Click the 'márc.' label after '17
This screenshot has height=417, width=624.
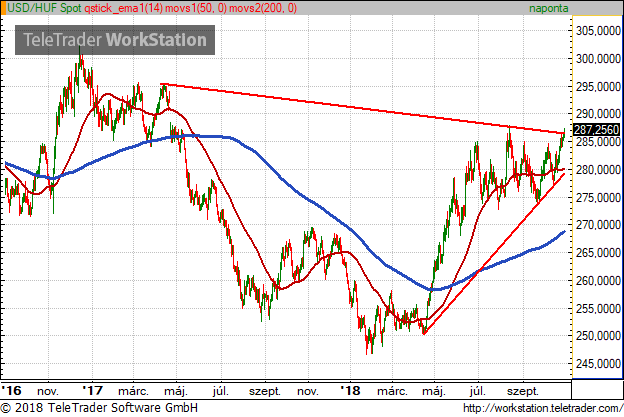133,392
